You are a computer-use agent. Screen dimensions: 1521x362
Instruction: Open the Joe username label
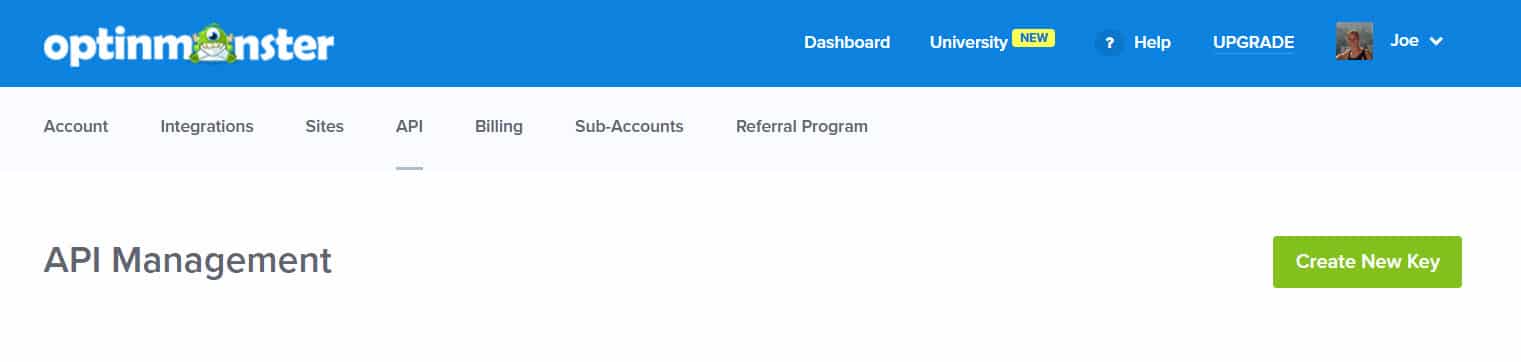coord(1404,41)
